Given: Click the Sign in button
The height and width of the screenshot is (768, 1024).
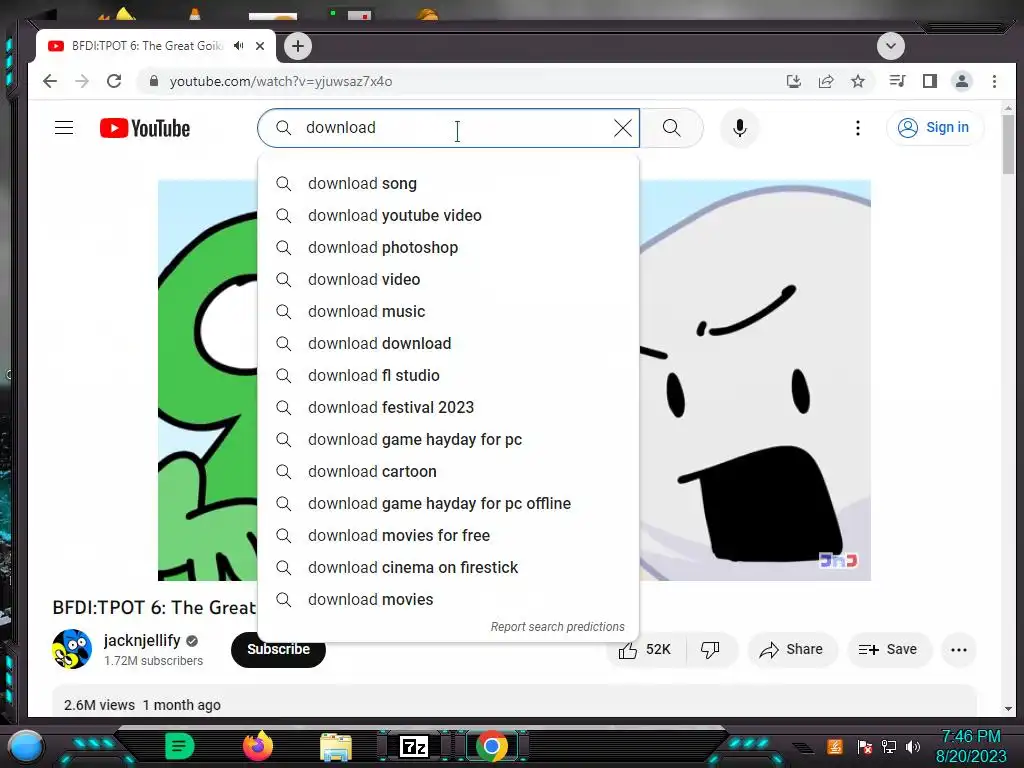Looking at the screenshot, I should (935, 127).
